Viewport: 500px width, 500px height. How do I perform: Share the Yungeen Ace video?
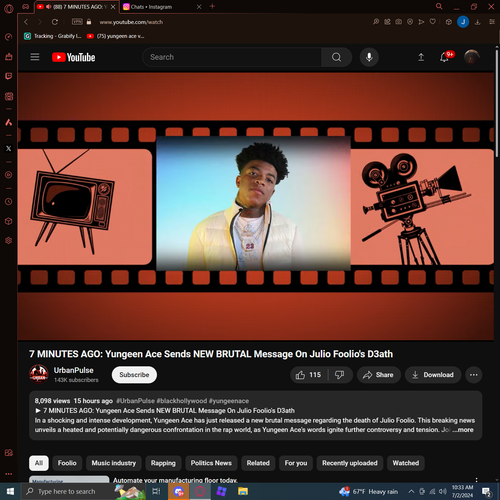click(x=378, y=375)
